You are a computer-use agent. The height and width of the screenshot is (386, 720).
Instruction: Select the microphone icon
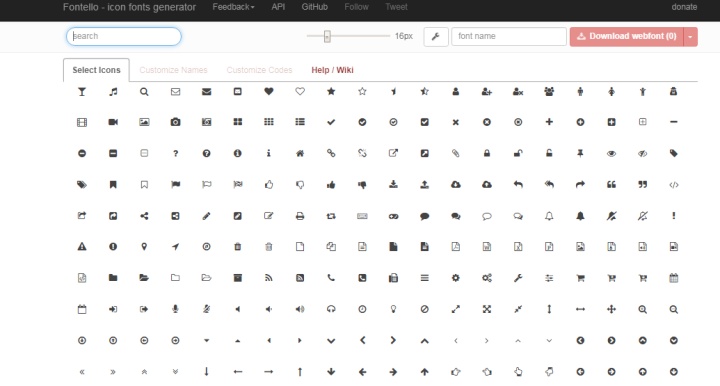tap(175, 309)
